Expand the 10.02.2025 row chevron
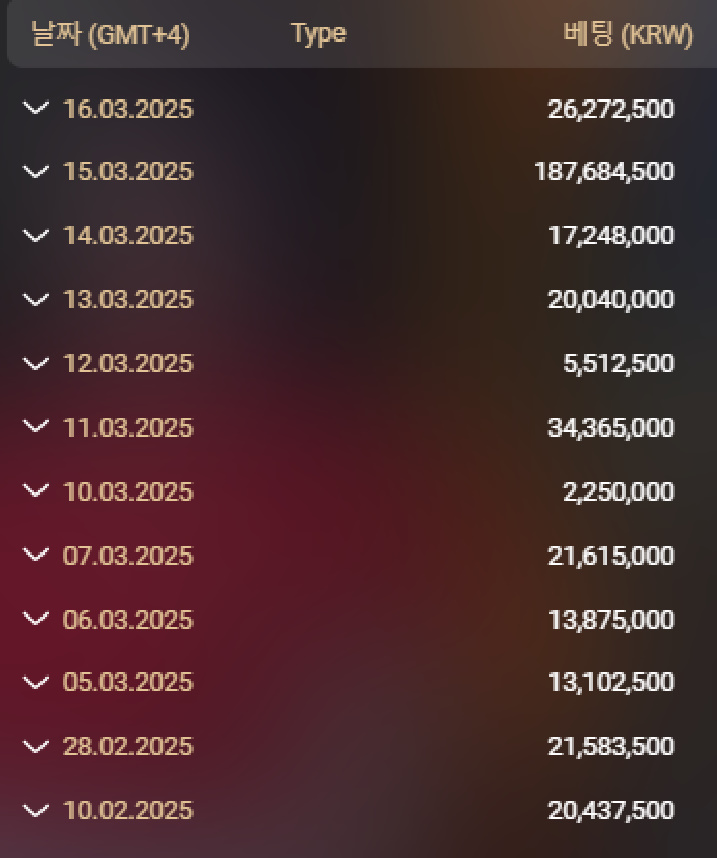Viewport: 717px width, 858px height. pos(36,810)
